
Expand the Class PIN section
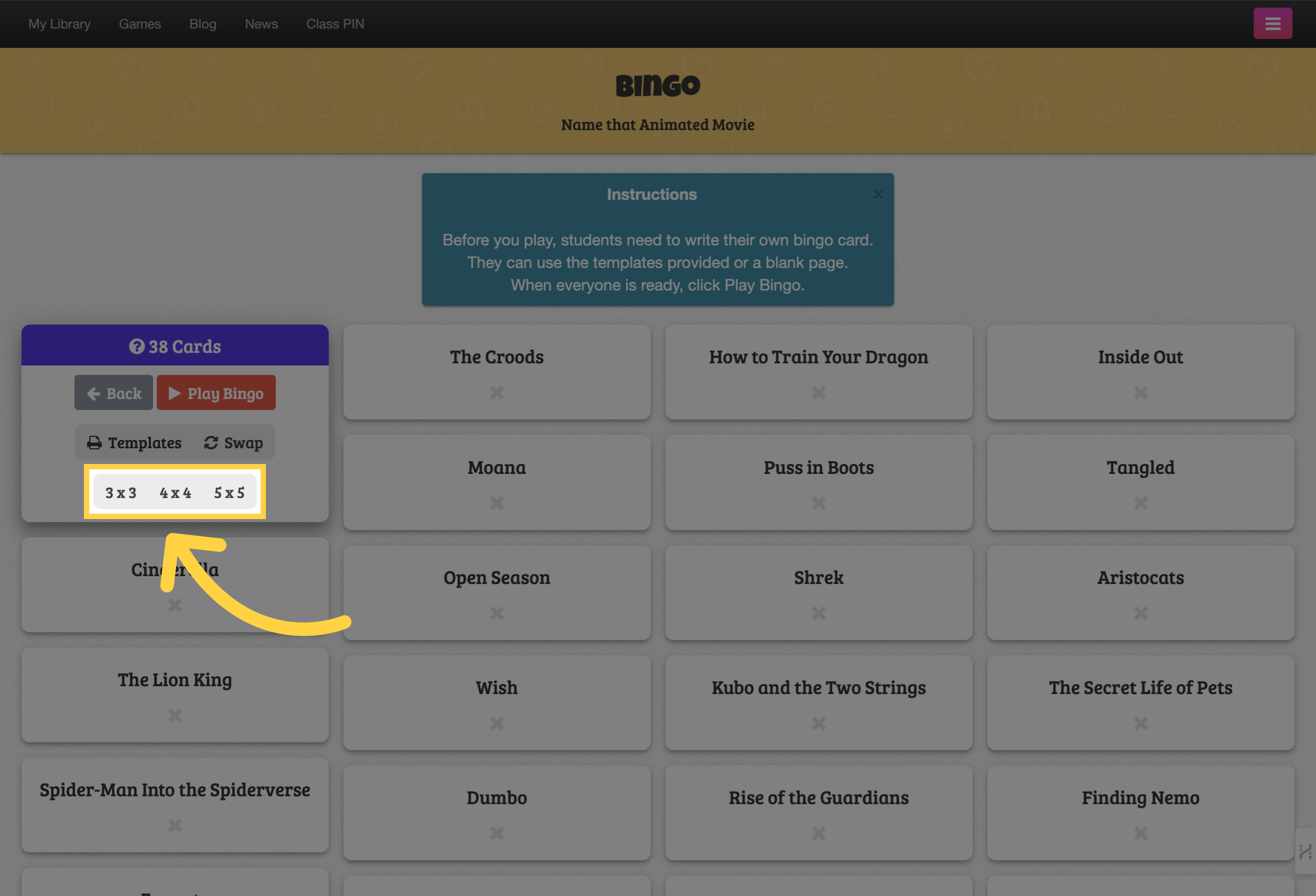click(x=334, y=23)
